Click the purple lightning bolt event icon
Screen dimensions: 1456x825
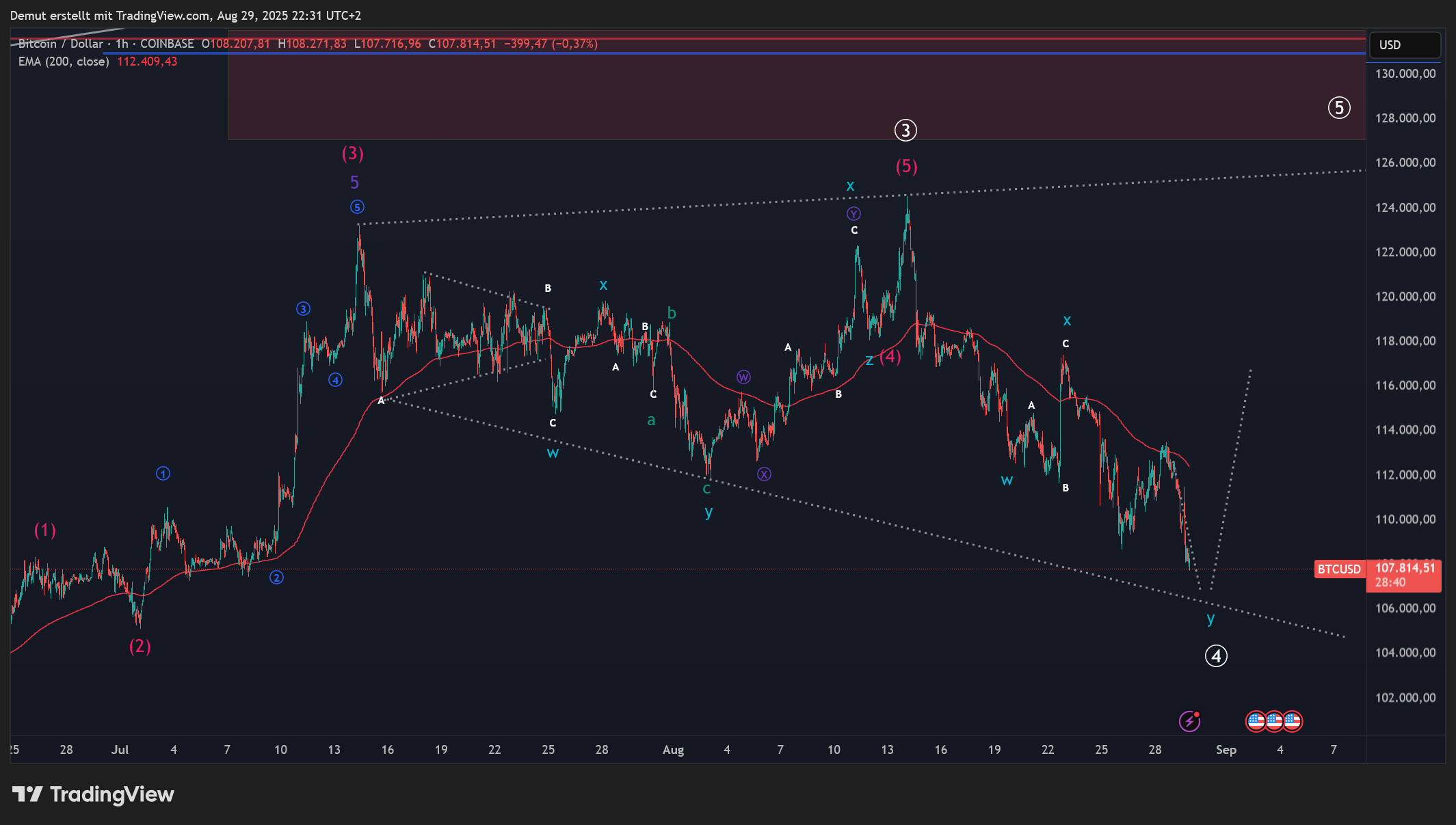click(1189, 721)
